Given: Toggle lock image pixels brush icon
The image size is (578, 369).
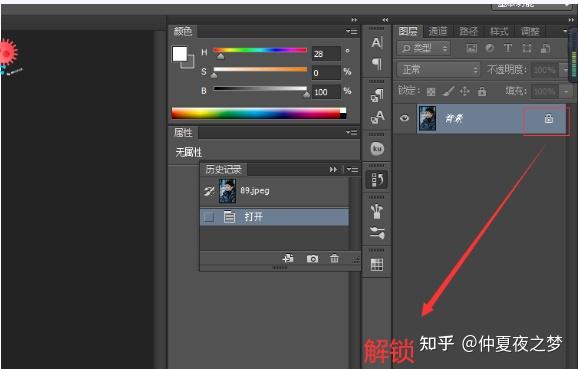Looking at the screenshot, I should tap(448, 91).
